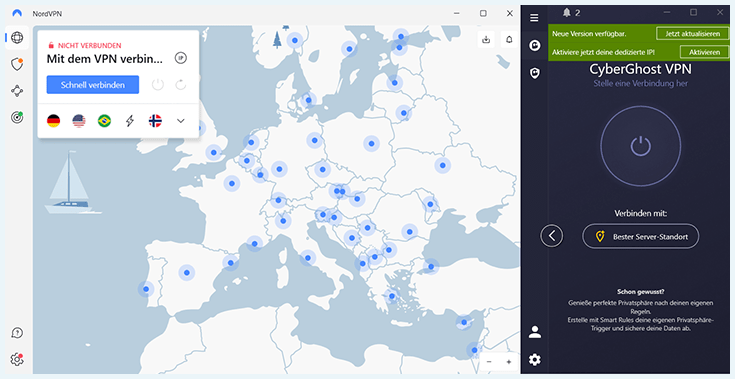Click the CyberGhost notification bell

[568, 13]
